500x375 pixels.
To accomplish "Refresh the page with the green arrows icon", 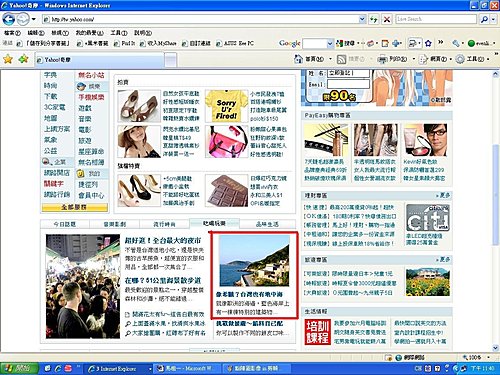I will coord(374,19).
